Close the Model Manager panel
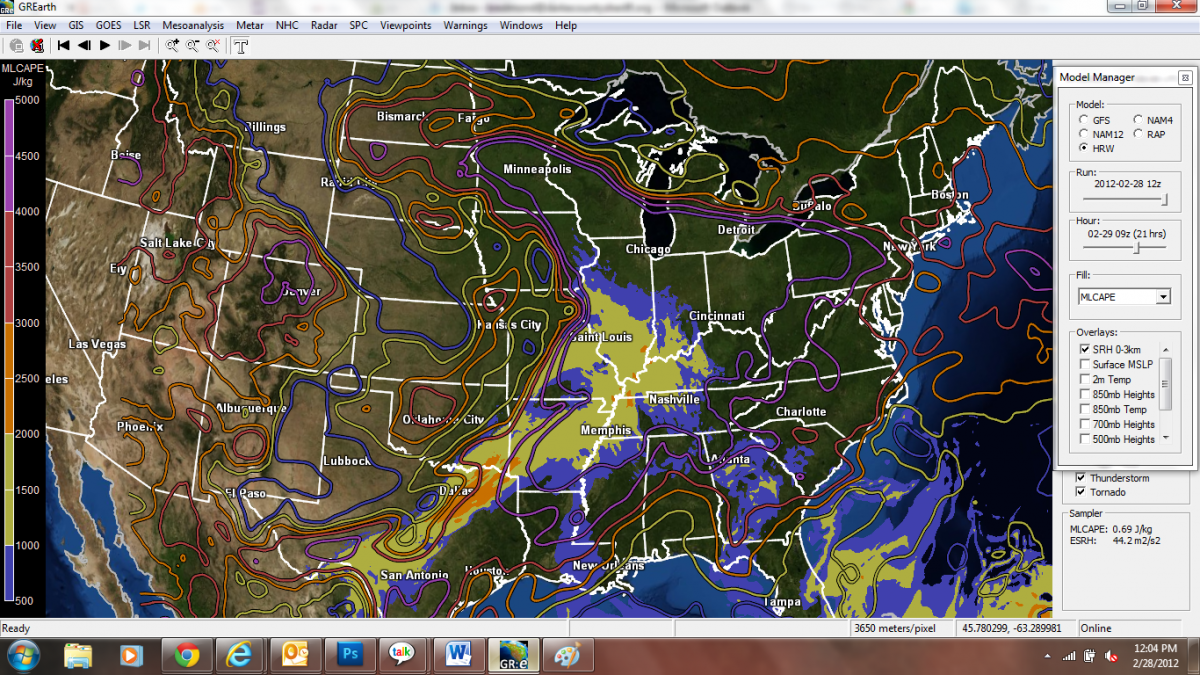The height and width of the screenshot is (675, 1200). point(1185,77)
